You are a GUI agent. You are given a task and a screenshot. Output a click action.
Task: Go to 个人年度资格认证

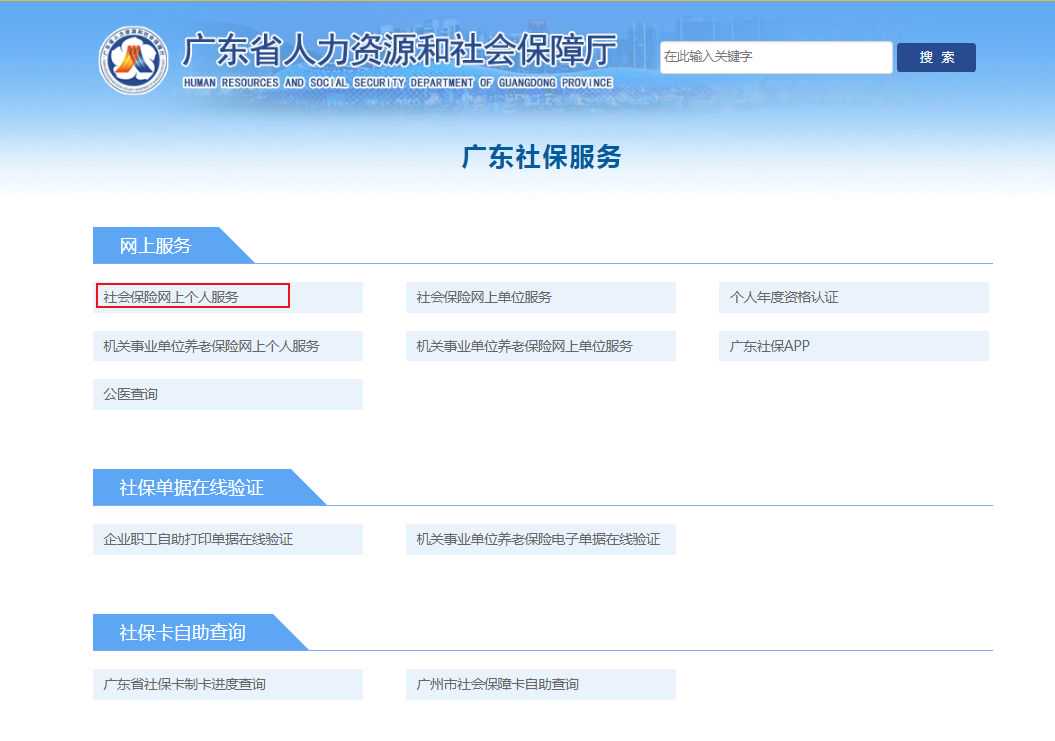pyautogui.click(x=784, y=297)
